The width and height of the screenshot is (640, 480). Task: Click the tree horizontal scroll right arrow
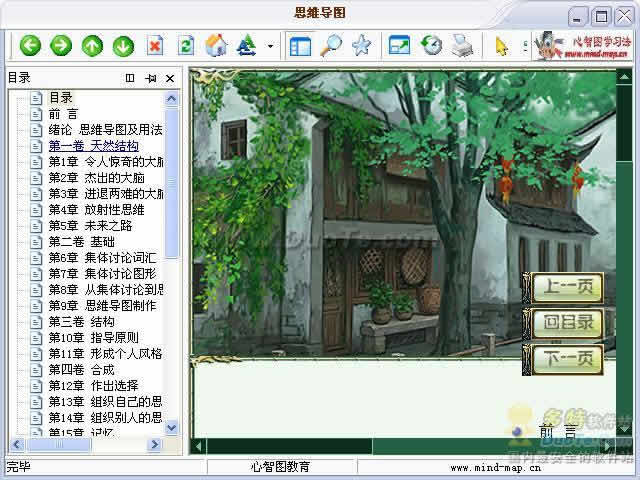click(155, 444)
